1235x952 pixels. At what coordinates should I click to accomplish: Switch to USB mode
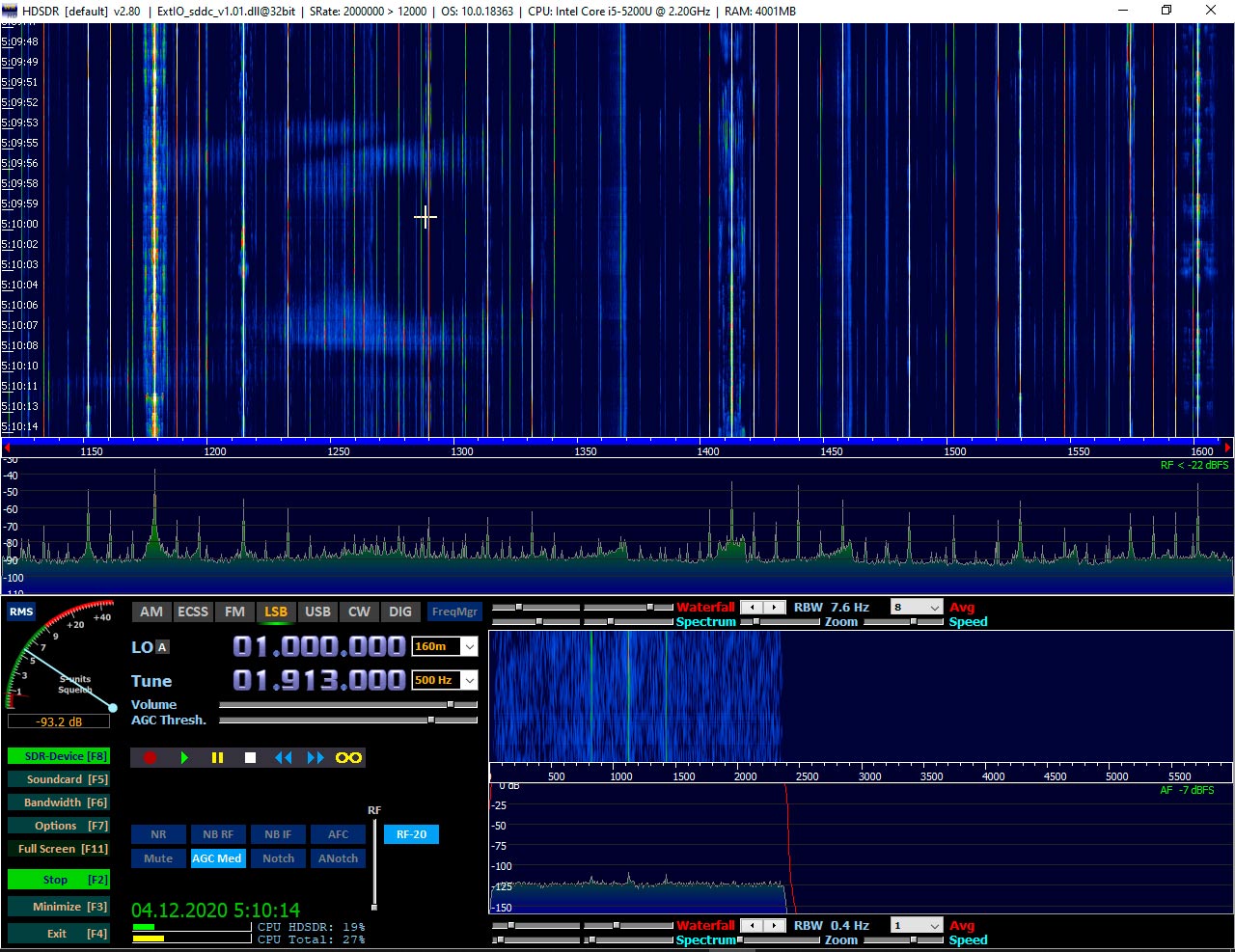(x=317, y=612)
